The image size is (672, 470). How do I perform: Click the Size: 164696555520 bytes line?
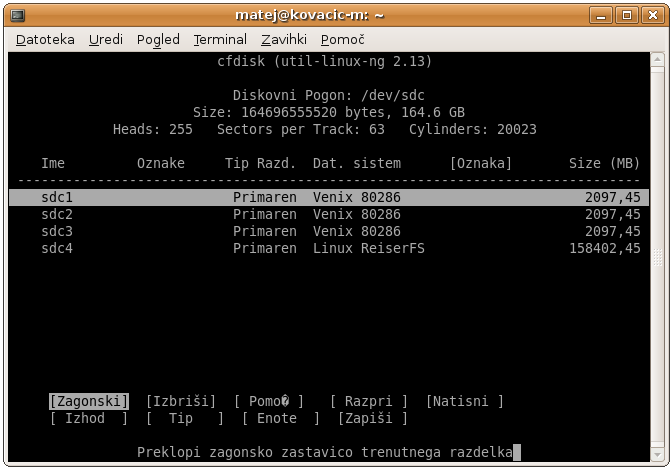[329, 112]
